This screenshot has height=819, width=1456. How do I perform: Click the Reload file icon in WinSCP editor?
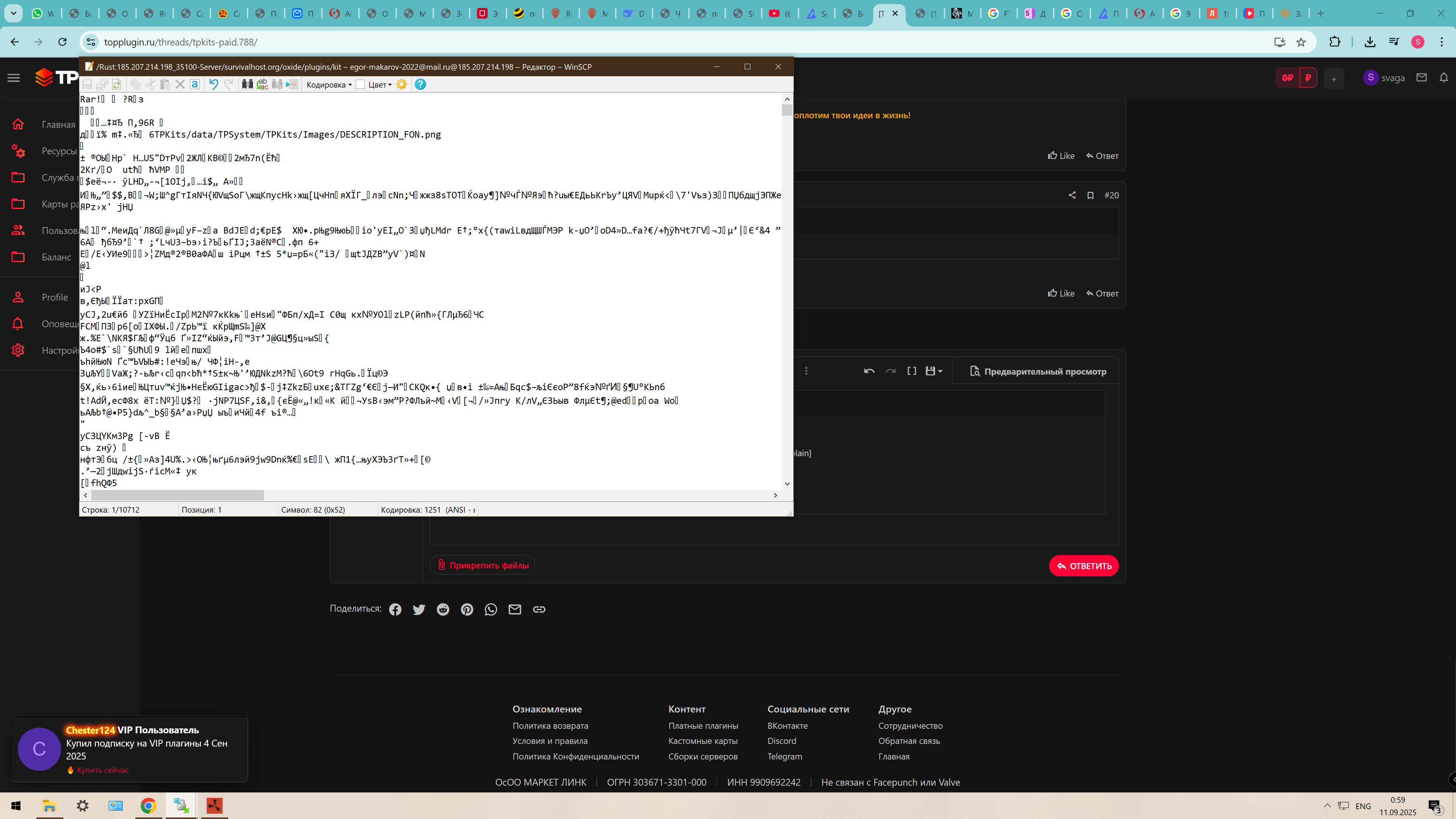116,84
